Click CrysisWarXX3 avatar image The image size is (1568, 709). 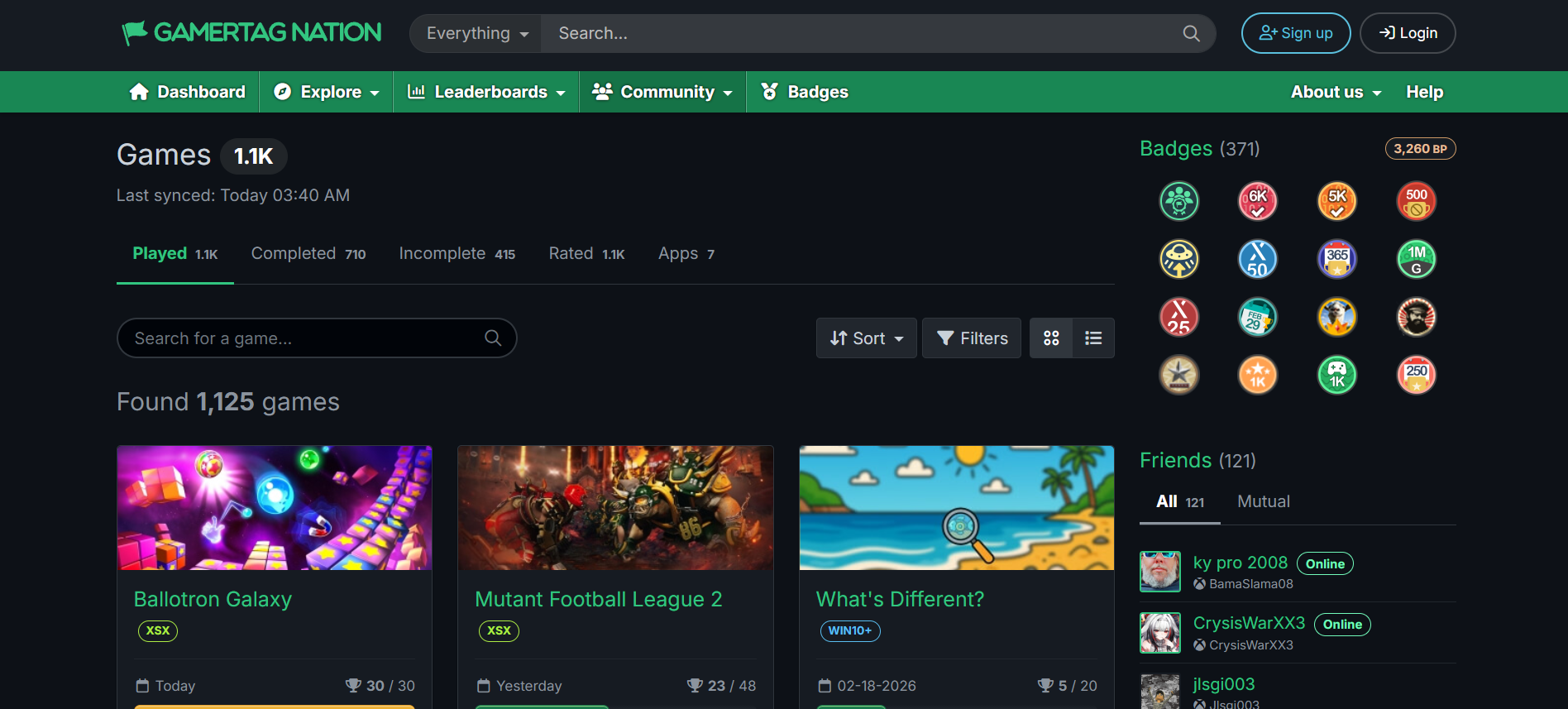click(1160, 633)
